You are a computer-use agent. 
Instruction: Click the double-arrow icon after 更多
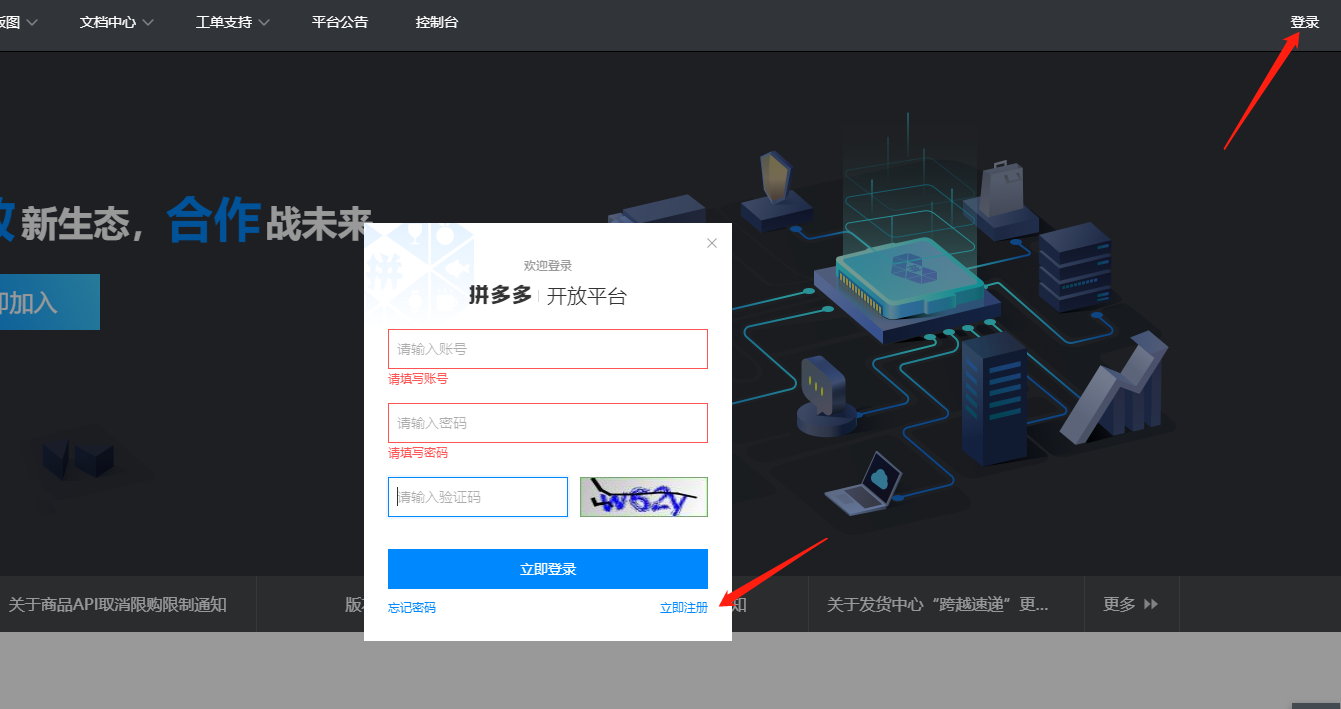pos(1151,604)
